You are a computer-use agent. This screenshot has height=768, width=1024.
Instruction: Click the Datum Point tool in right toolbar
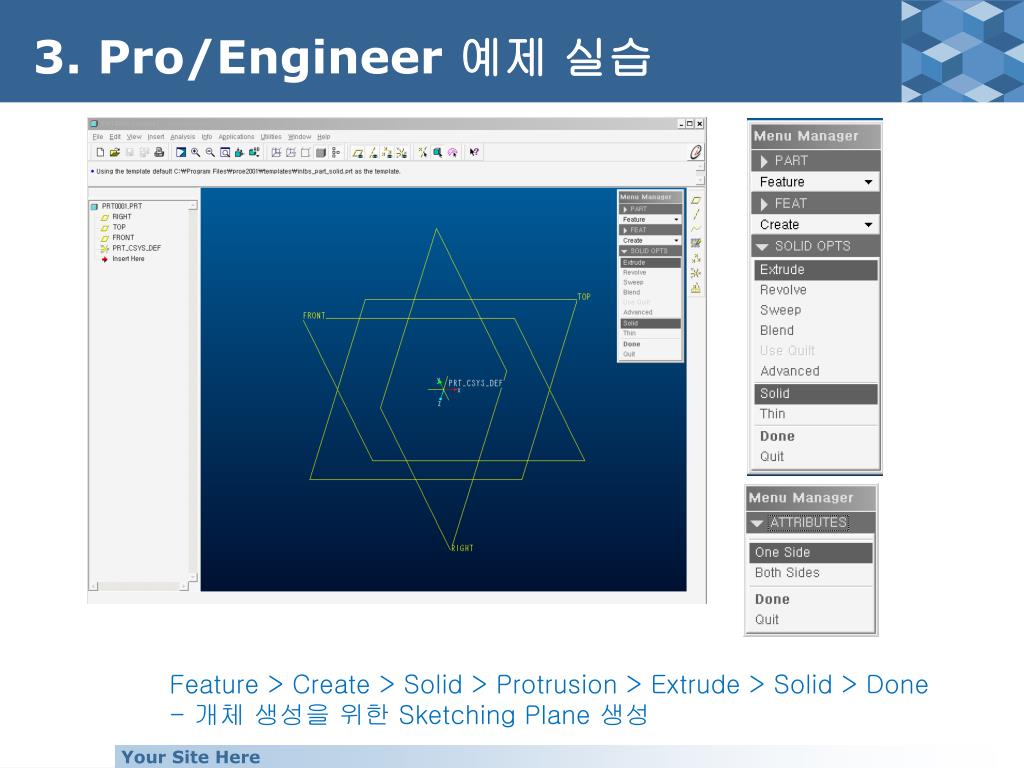coord(696,258)
